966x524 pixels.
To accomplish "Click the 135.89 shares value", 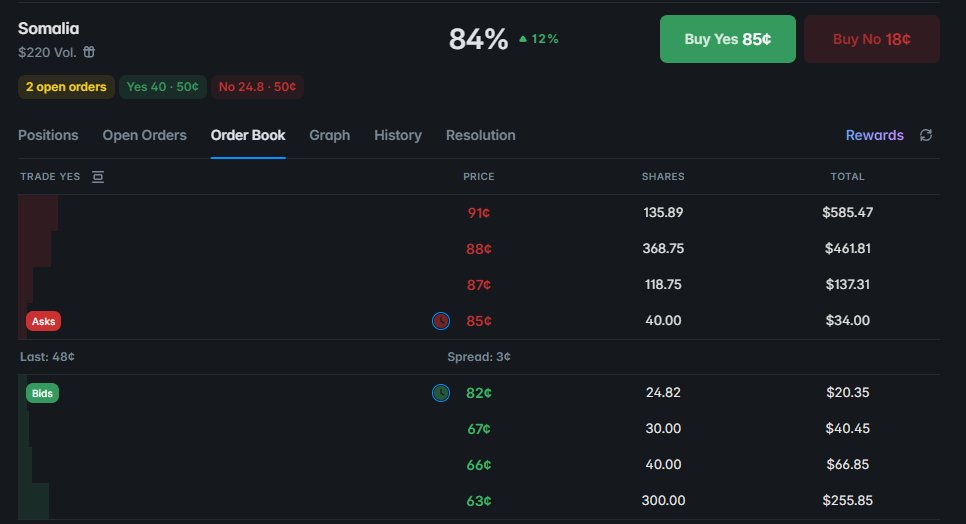I will 663,212.
